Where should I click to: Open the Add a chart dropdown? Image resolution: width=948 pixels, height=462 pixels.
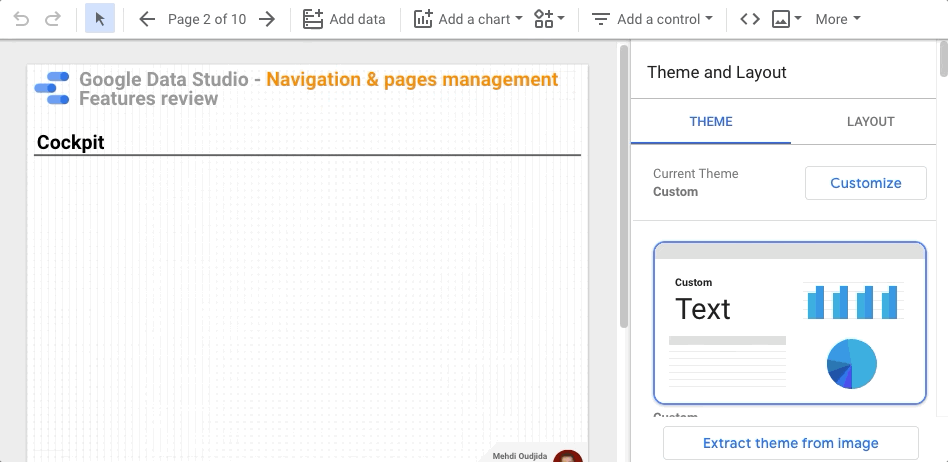pyautogui.click(x=468, y=19)
